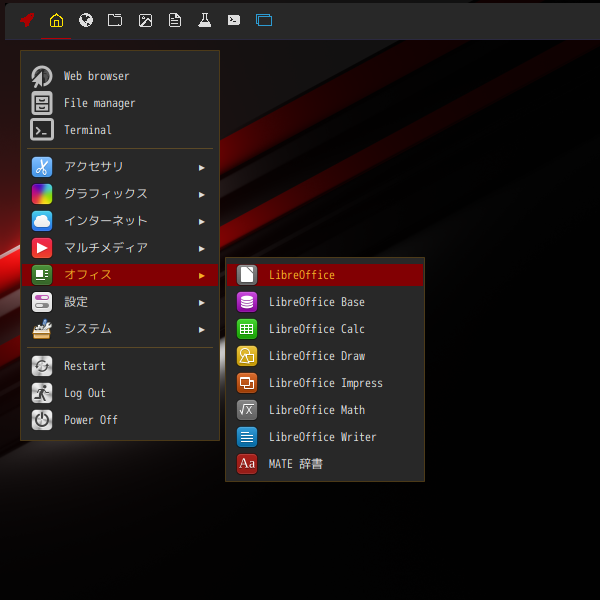The height and width of the screenshot is (600, 600).
Task: Launch File manager from the menu
Action: 99,103
